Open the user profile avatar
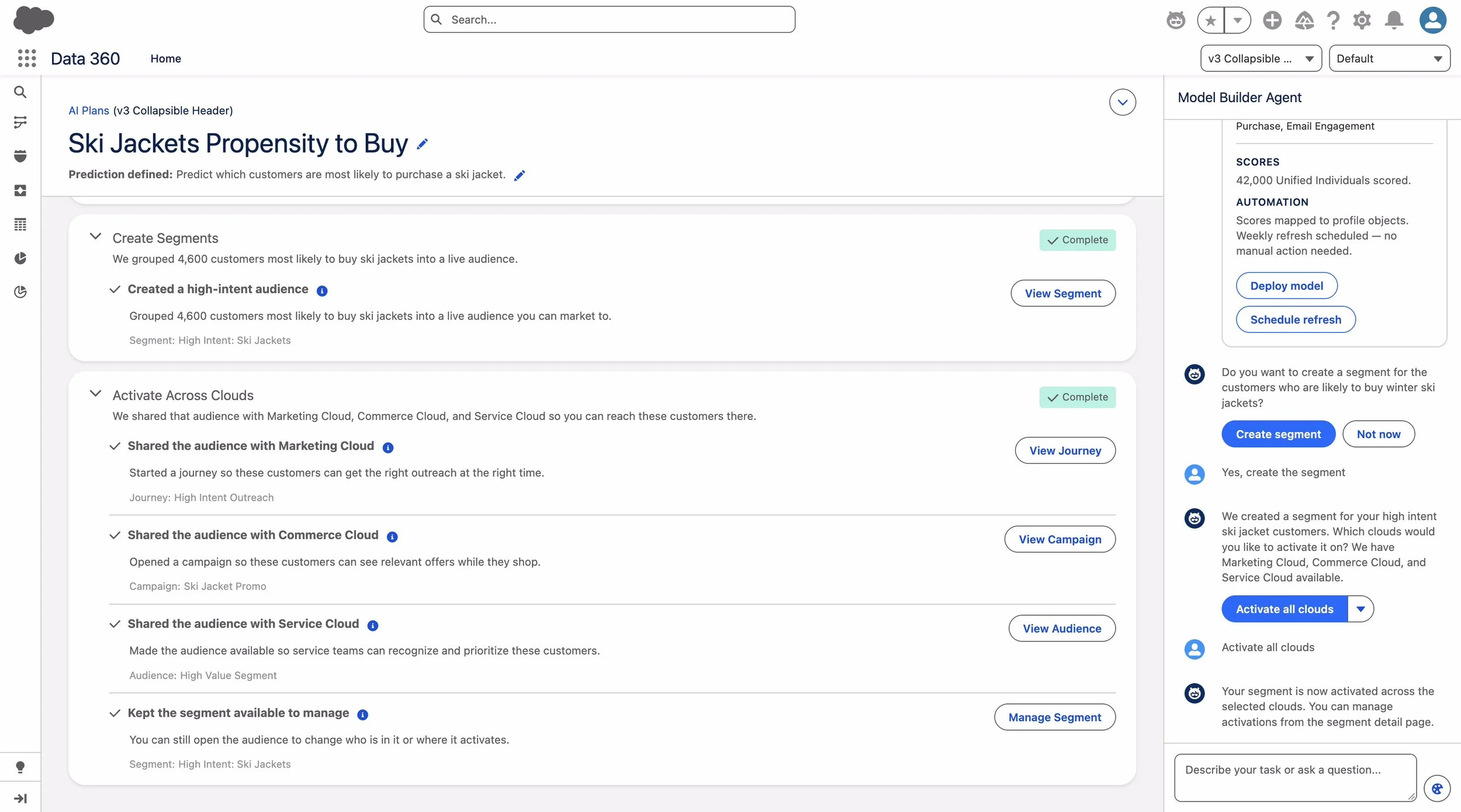 (1433, 20)
